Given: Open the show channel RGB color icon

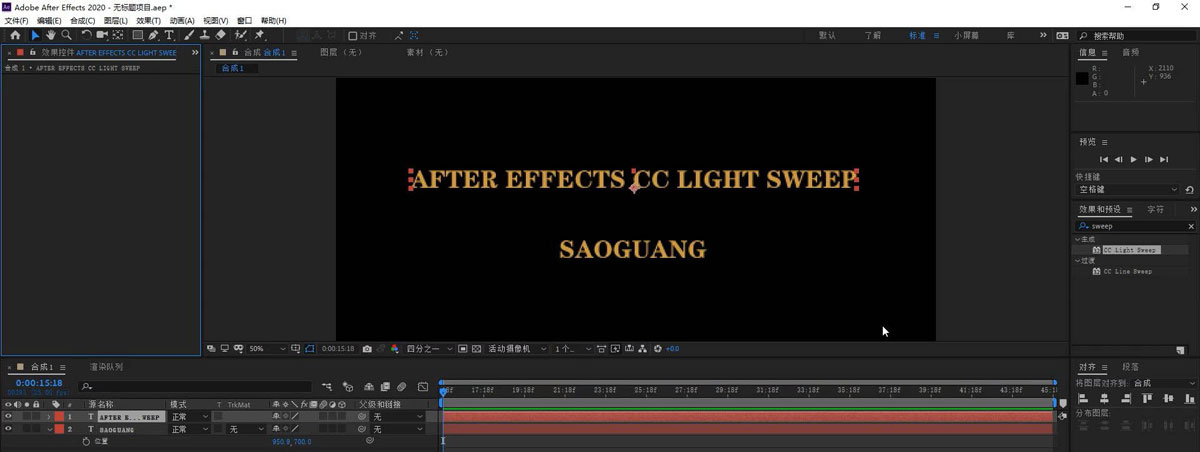Looking at the screenshot, I should pyautogui.click(x=394, y=349).
